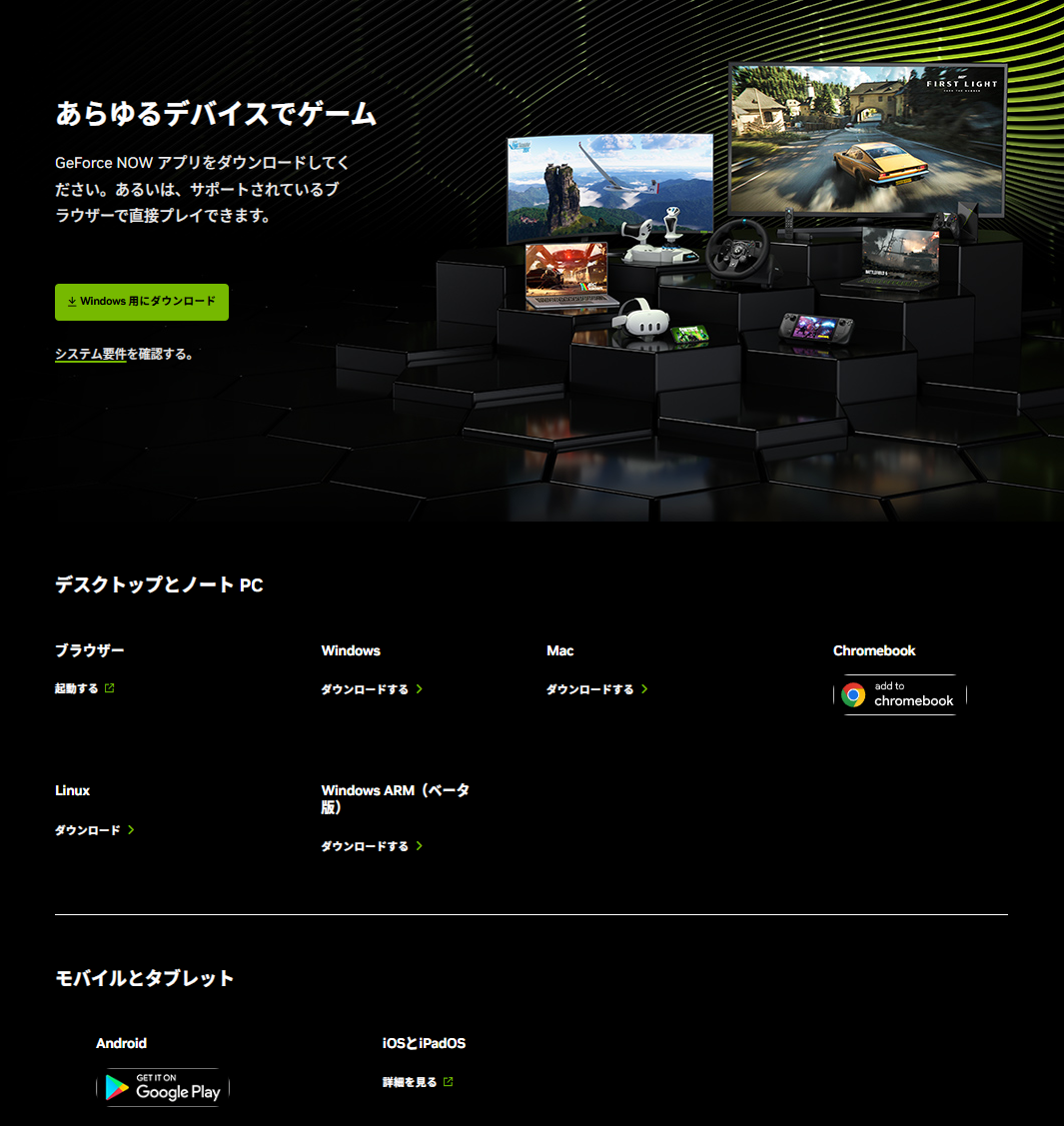The image size is (1064, 1126).
Task: Click the flight simulator curved monitor image
Action: click(x=609, y=187)
